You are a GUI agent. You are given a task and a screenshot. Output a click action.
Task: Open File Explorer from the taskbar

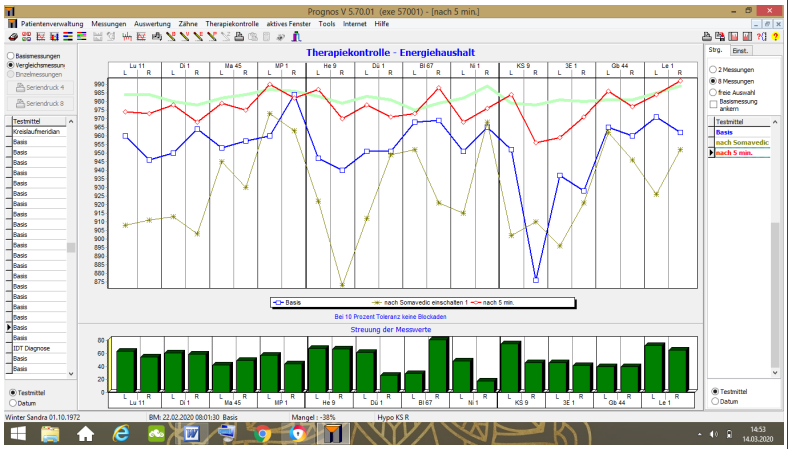pos(51,433)
